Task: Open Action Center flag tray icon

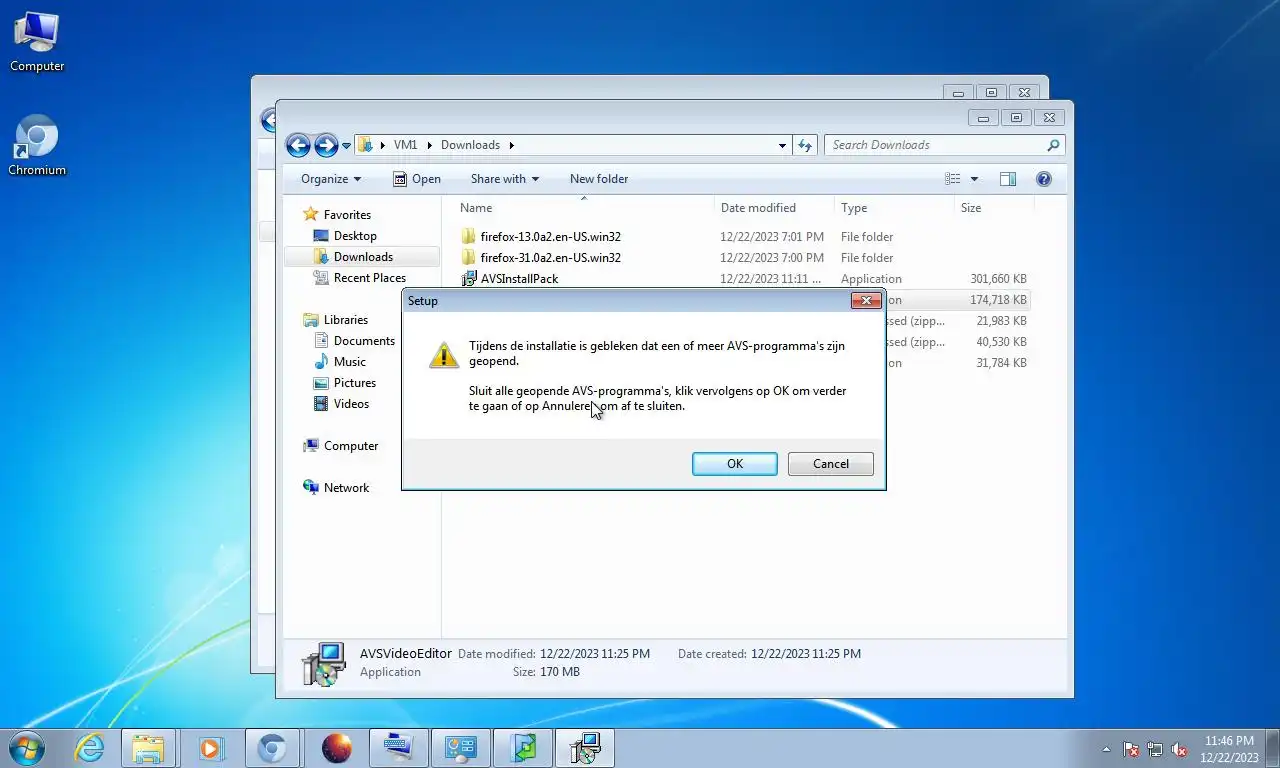Action: pos(1131,749)
